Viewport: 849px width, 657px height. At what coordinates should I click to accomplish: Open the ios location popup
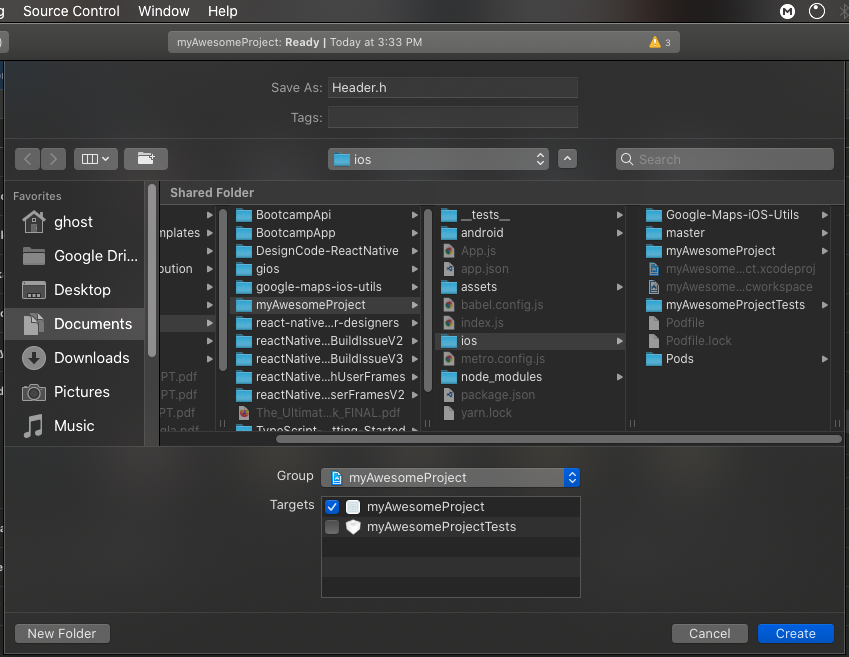click(438, 159)
